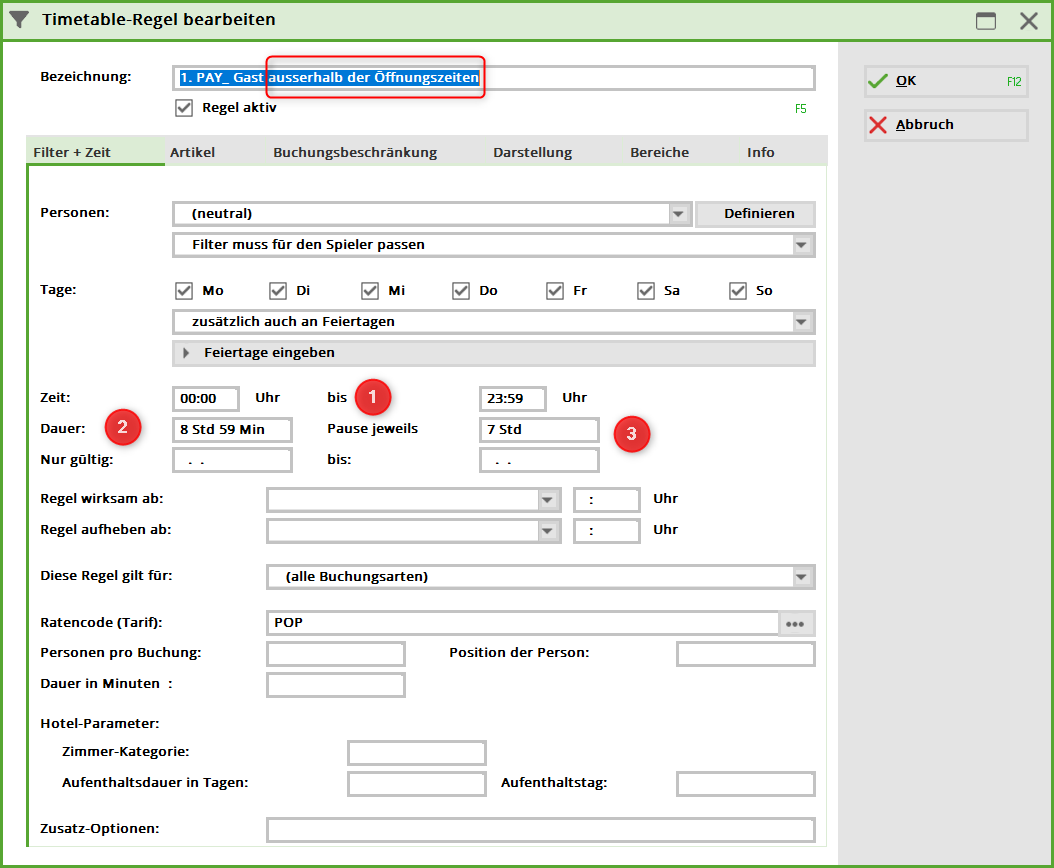
Task: Uncheck the So weekday checkbox
Action: coord(738,291)
